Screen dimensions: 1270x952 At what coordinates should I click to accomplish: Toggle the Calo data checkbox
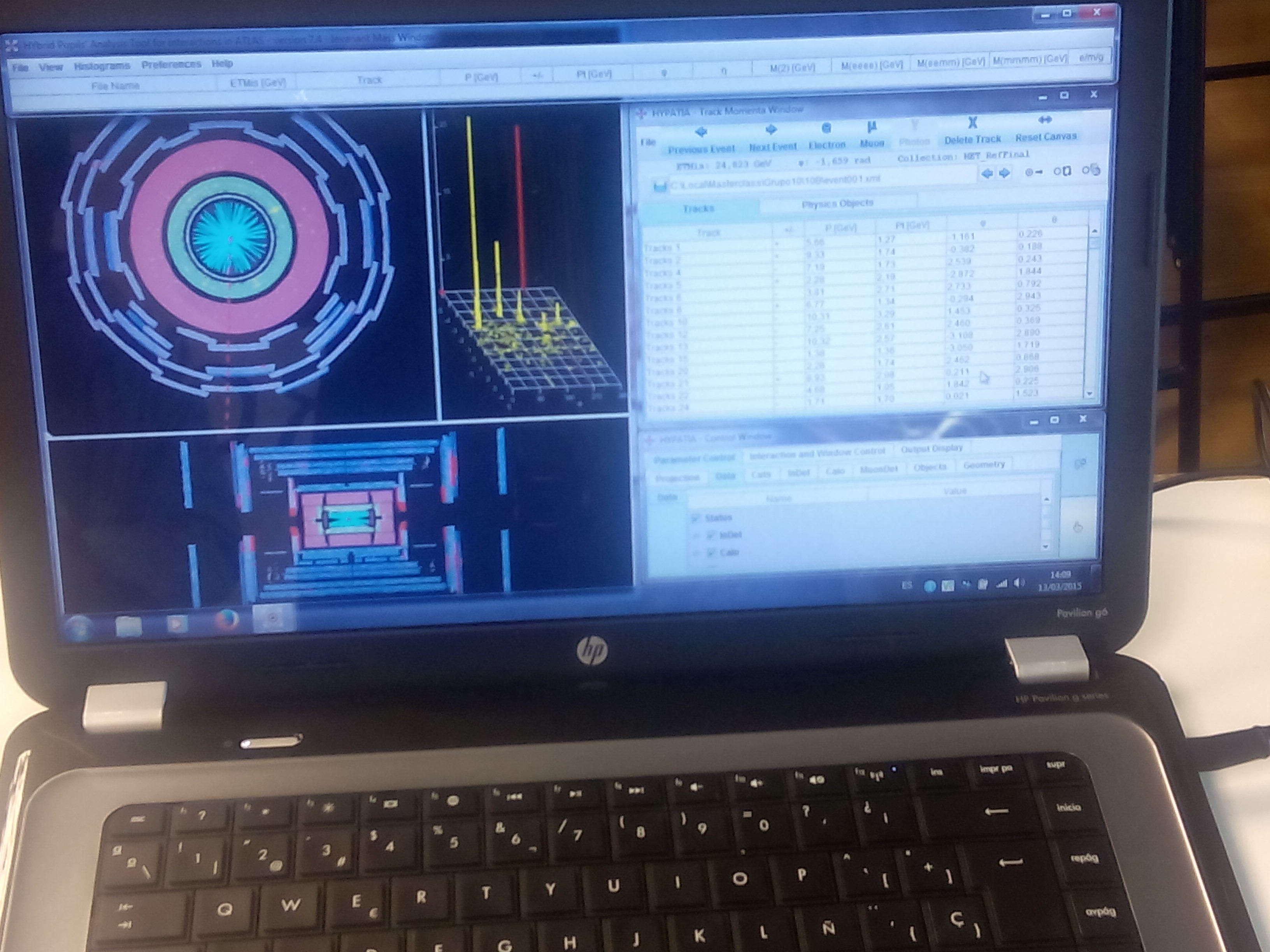tap(711, 553)
